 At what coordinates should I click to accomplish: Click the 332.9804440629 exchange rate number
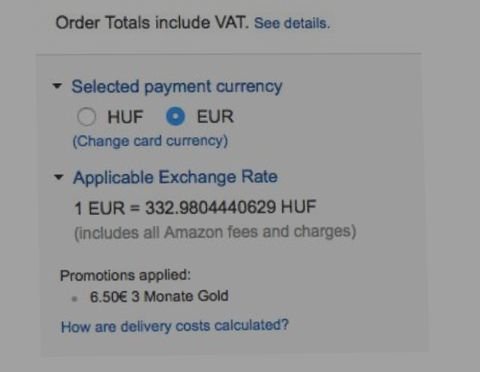point(211,207)
